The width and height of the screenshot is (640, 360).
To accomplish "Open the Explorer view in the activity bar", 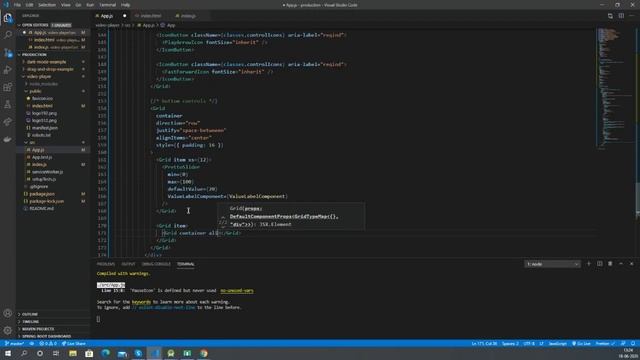I will (8, 18).
